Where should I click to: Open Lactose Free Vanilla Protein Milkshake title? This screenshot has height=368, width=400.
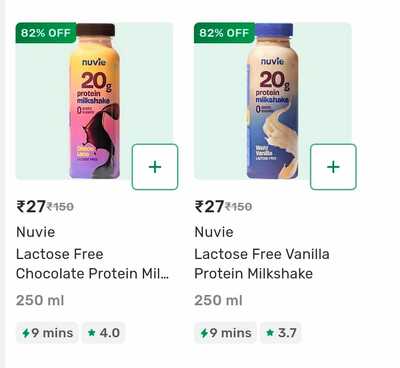[x=262, y=264]
